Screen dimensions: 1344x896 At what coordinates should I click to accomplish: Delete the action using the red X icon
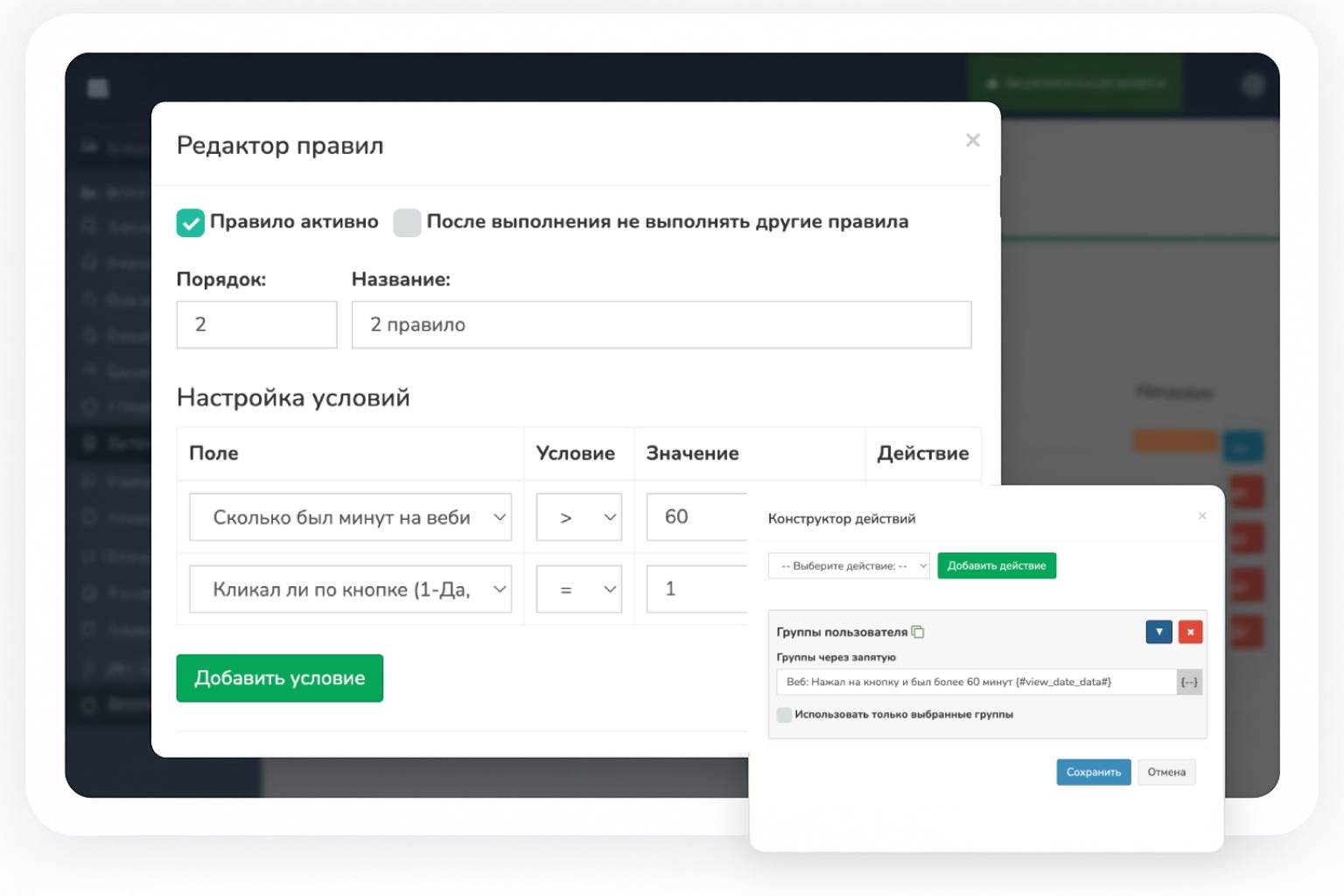tap(1190, 631)
